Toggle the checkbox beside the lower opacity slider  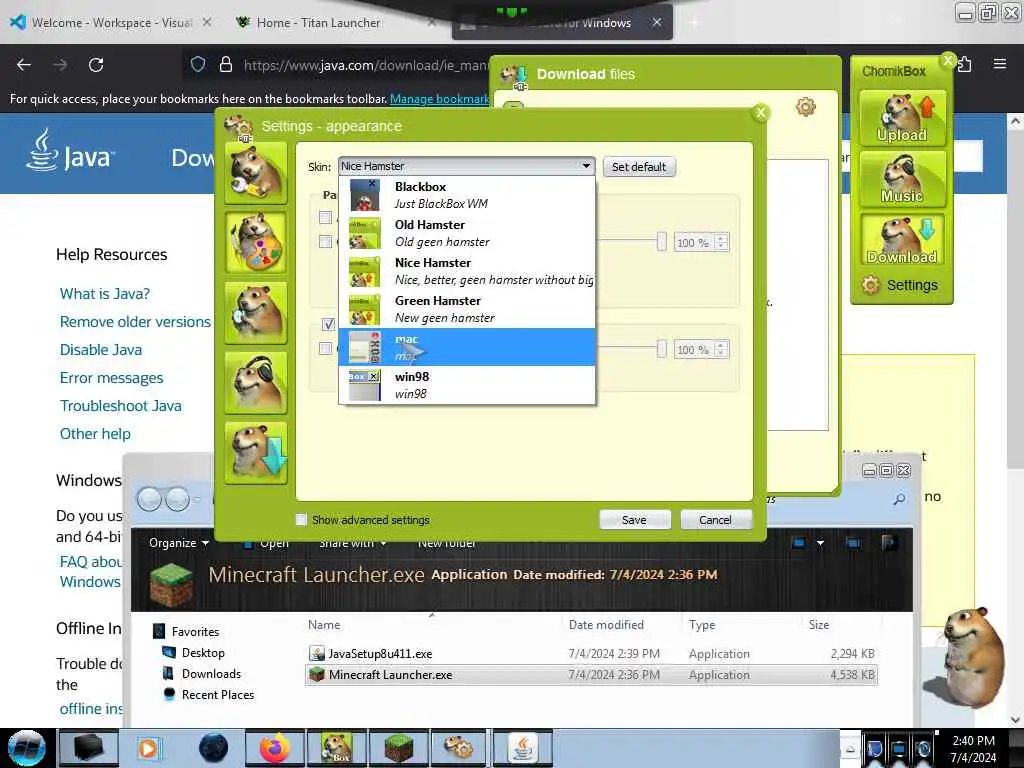pyautogui.click(x=325, y=349)
